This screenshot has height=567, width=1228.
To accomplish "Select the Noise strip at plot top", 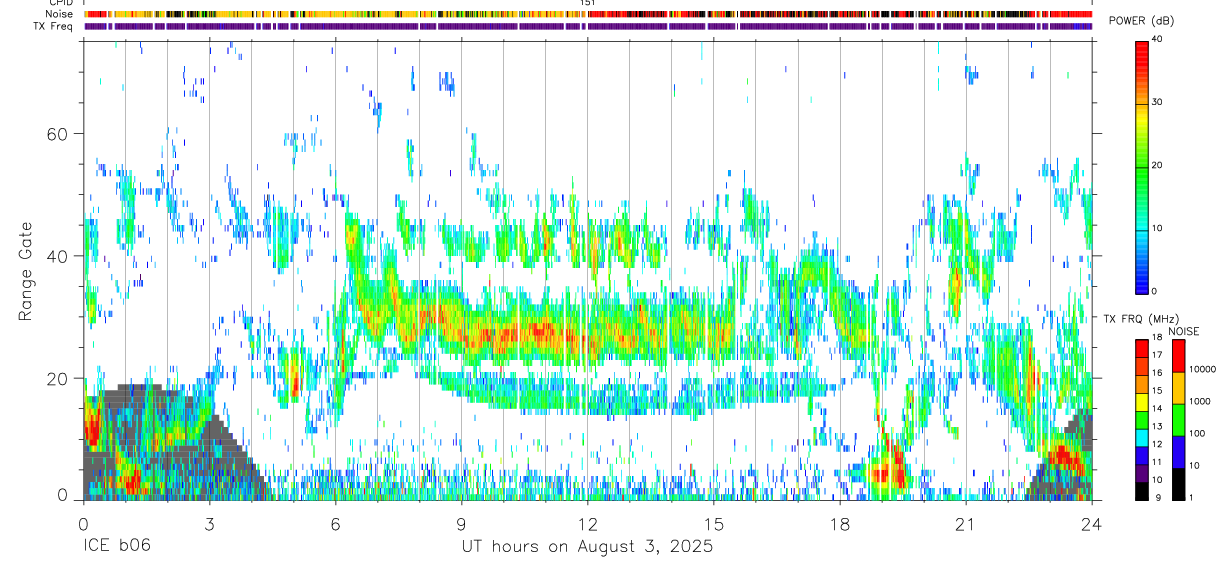I will pos(588,15).
